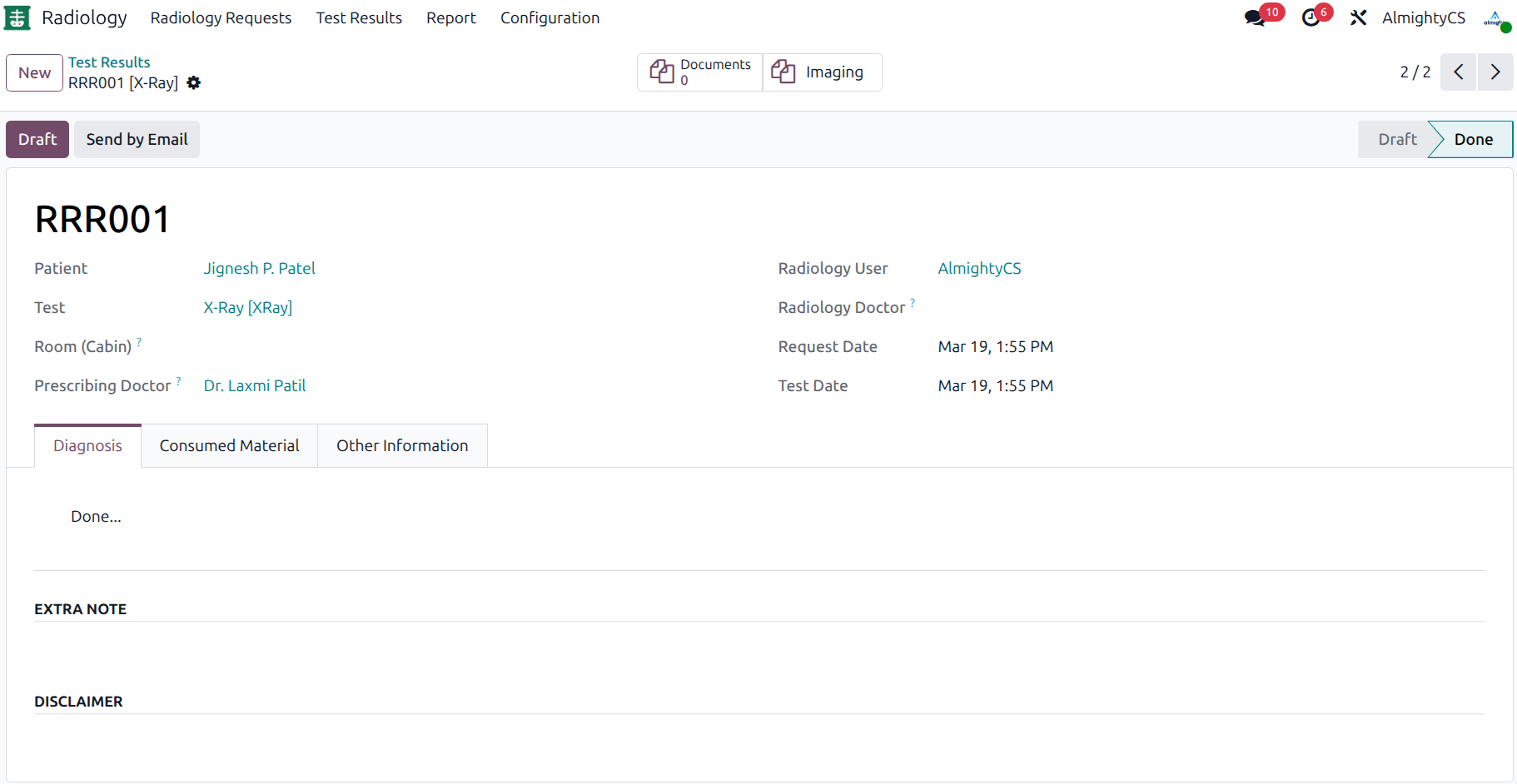Go to the next record arrow
Viewport: 1517px width, 784px height.
click(x=1495, y=72)
